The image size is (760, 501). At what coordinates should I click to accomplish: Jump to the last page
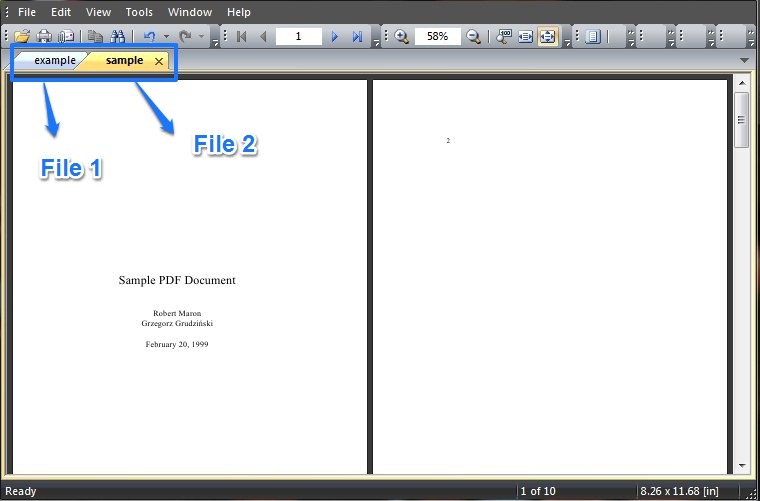357,36
